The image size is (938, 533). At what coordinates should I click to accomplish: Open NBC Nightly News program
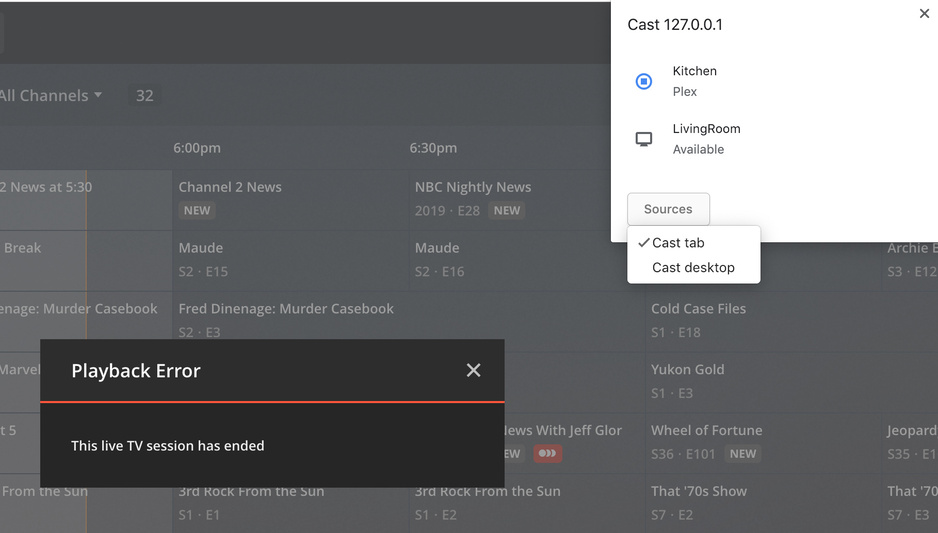(473, 187)
